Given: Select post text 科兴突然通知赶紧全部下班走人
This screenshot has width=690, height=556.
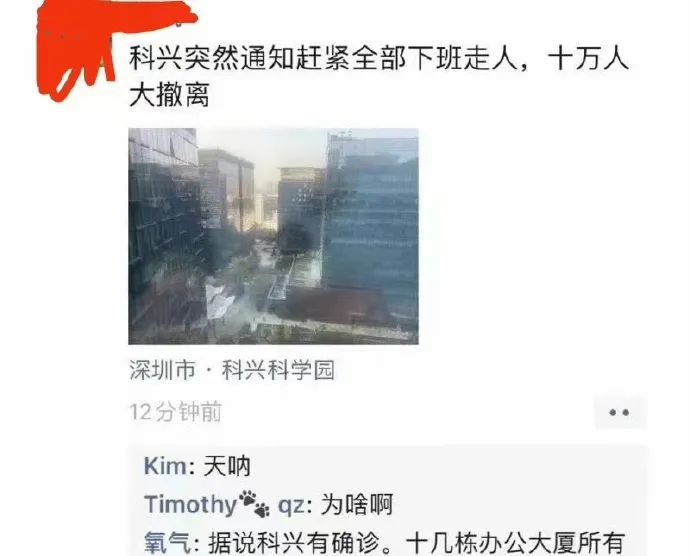Looking at the screenshot, I should (323, 59).
